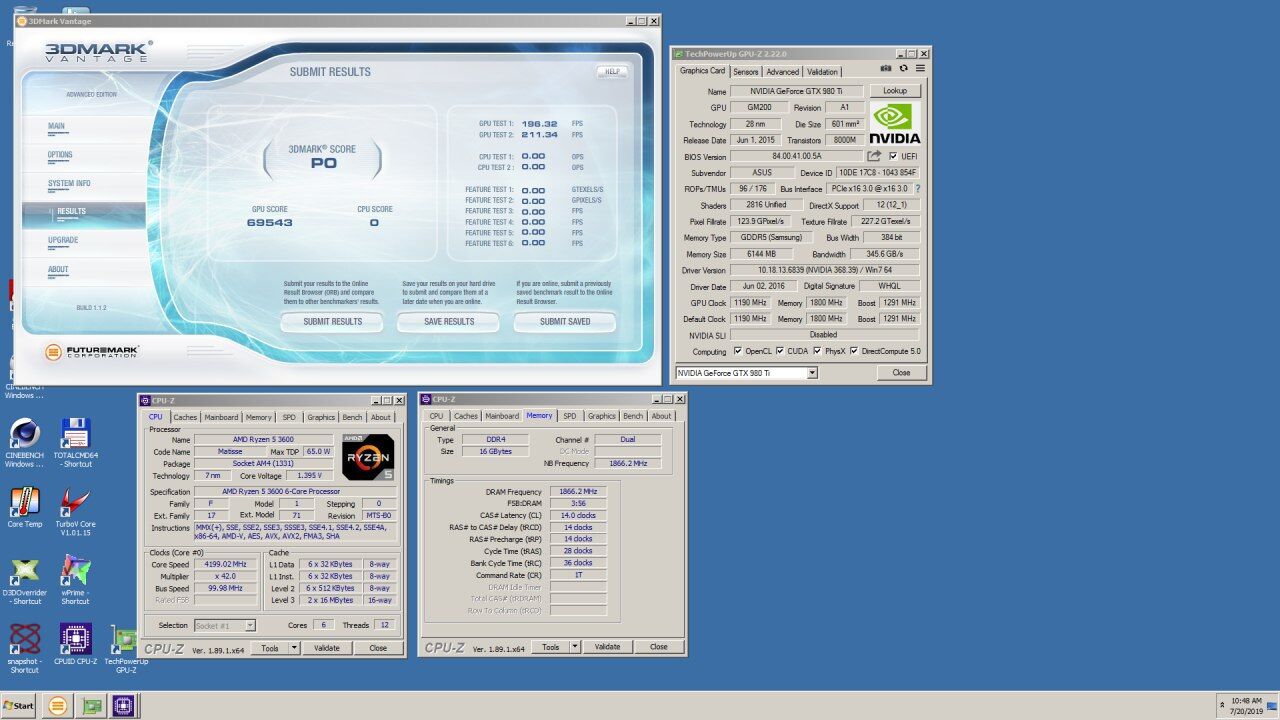Screen dimensions: 1280x720
Task: Select Mainboard tab in left CPU-Z window
Action: tap(221, 417)
